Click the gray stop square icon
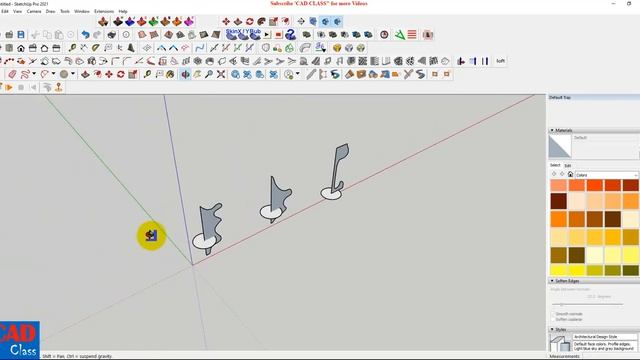640x360 pixels. (x=21, y=87)
